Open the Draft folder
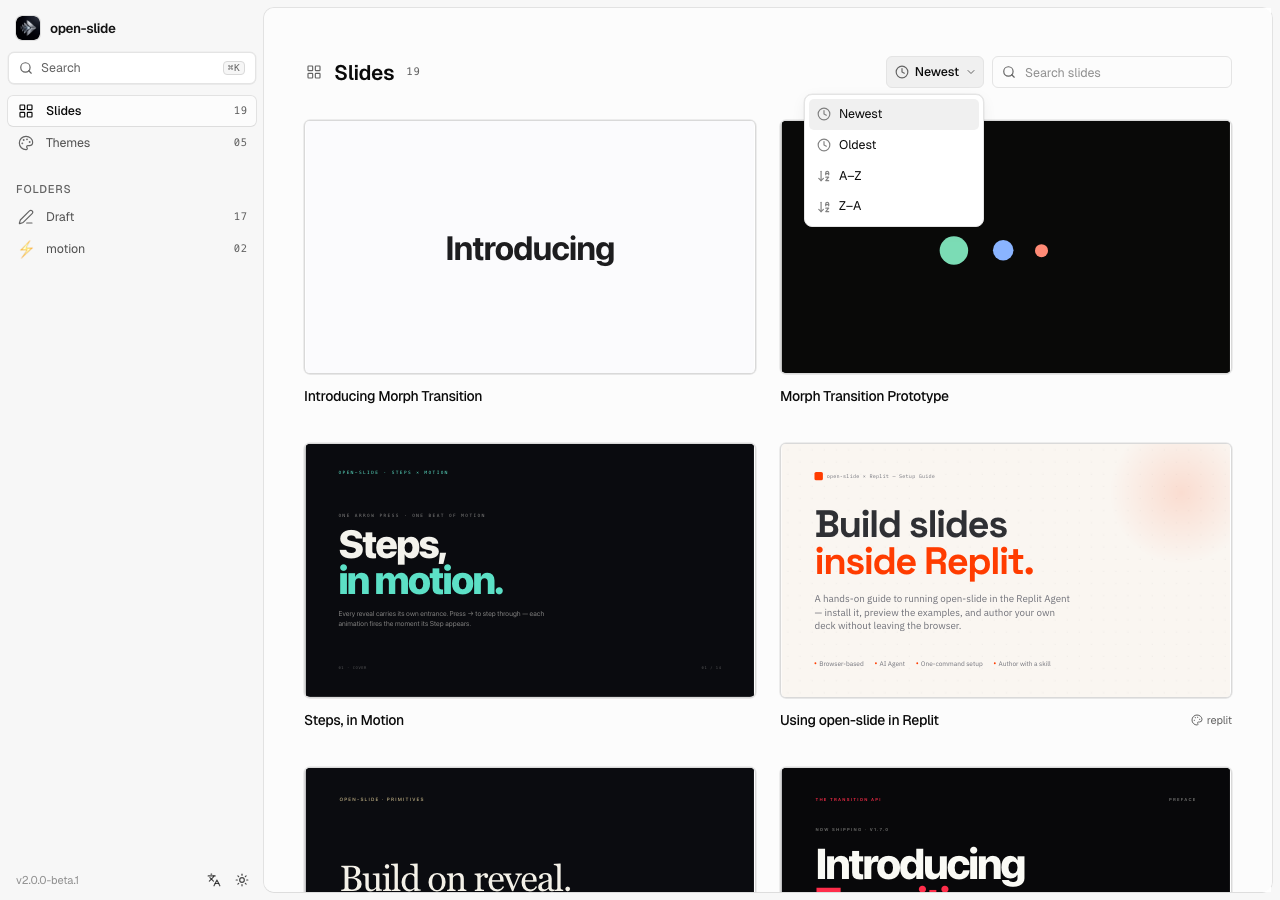1280x900 pixels. (132, 217)
